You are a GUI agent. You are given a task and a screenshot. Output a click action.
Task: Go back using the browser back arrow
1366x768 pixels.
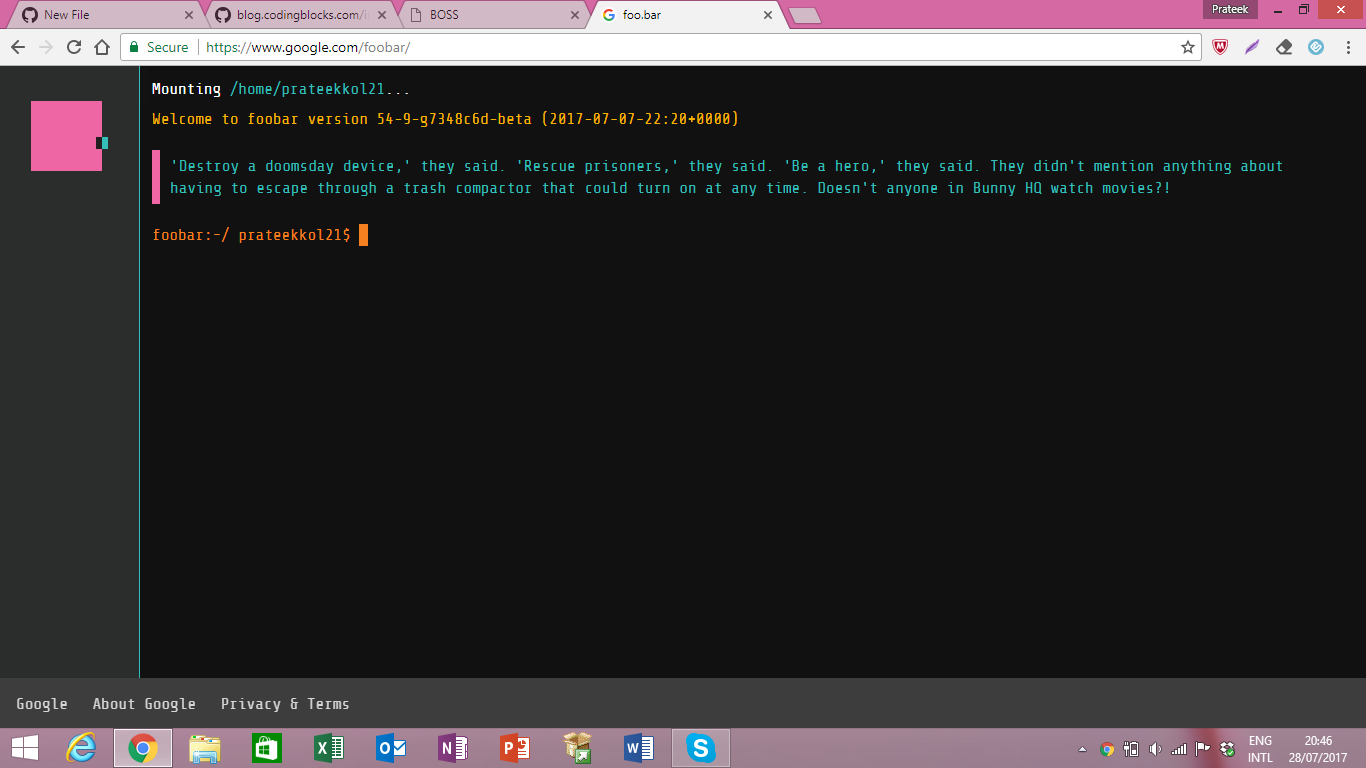pos(17,47)
